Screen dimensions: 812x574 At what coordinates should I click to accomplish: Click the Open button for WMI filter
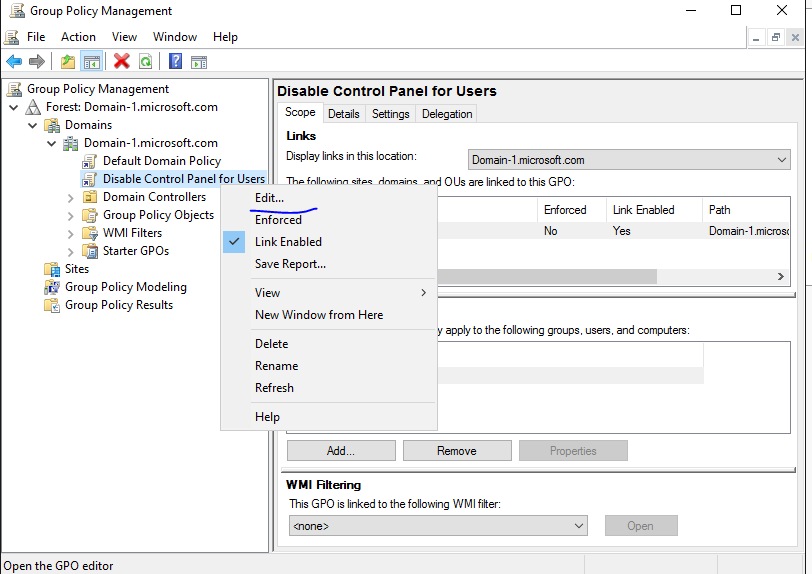[641, 525]
